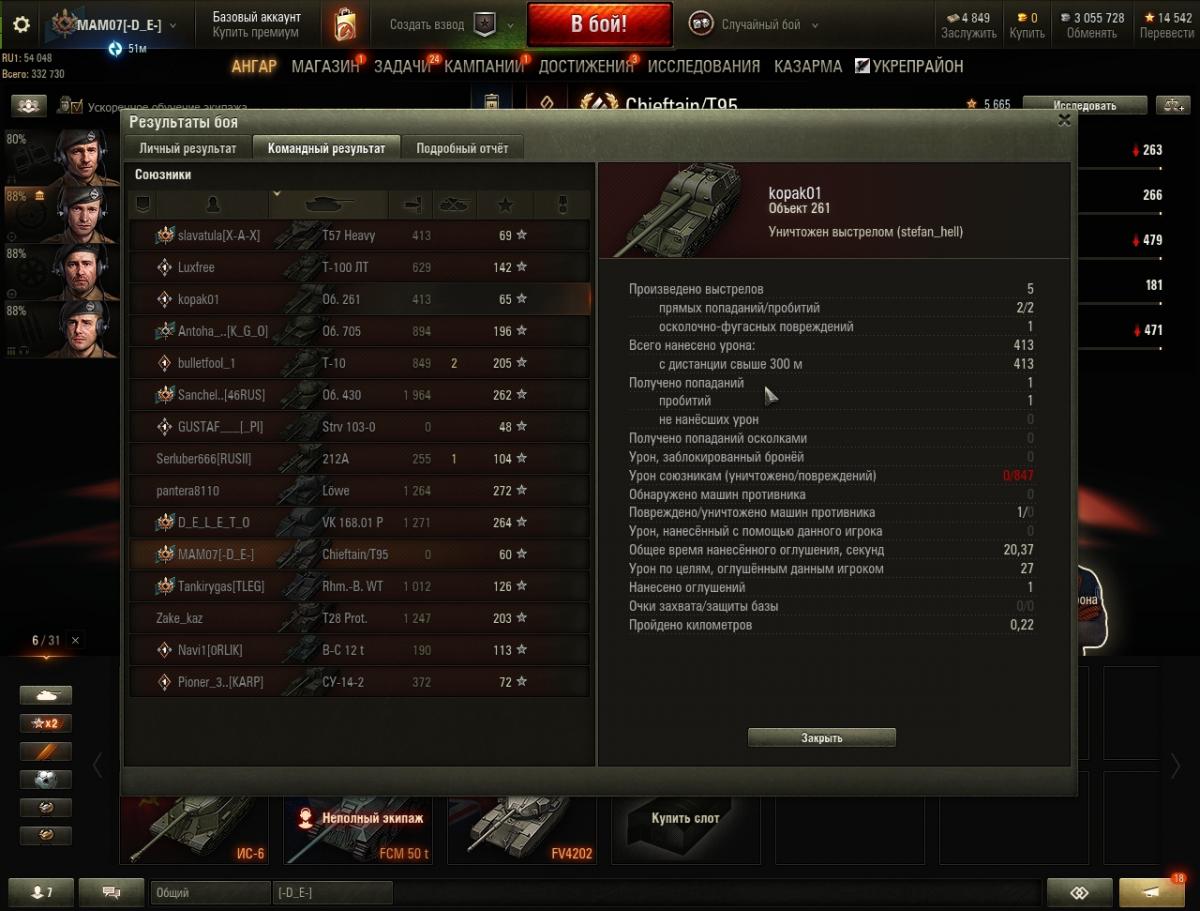Open the Подробный отчёт tab
This screenshot has width=1200, height=911.
(462, 148)
